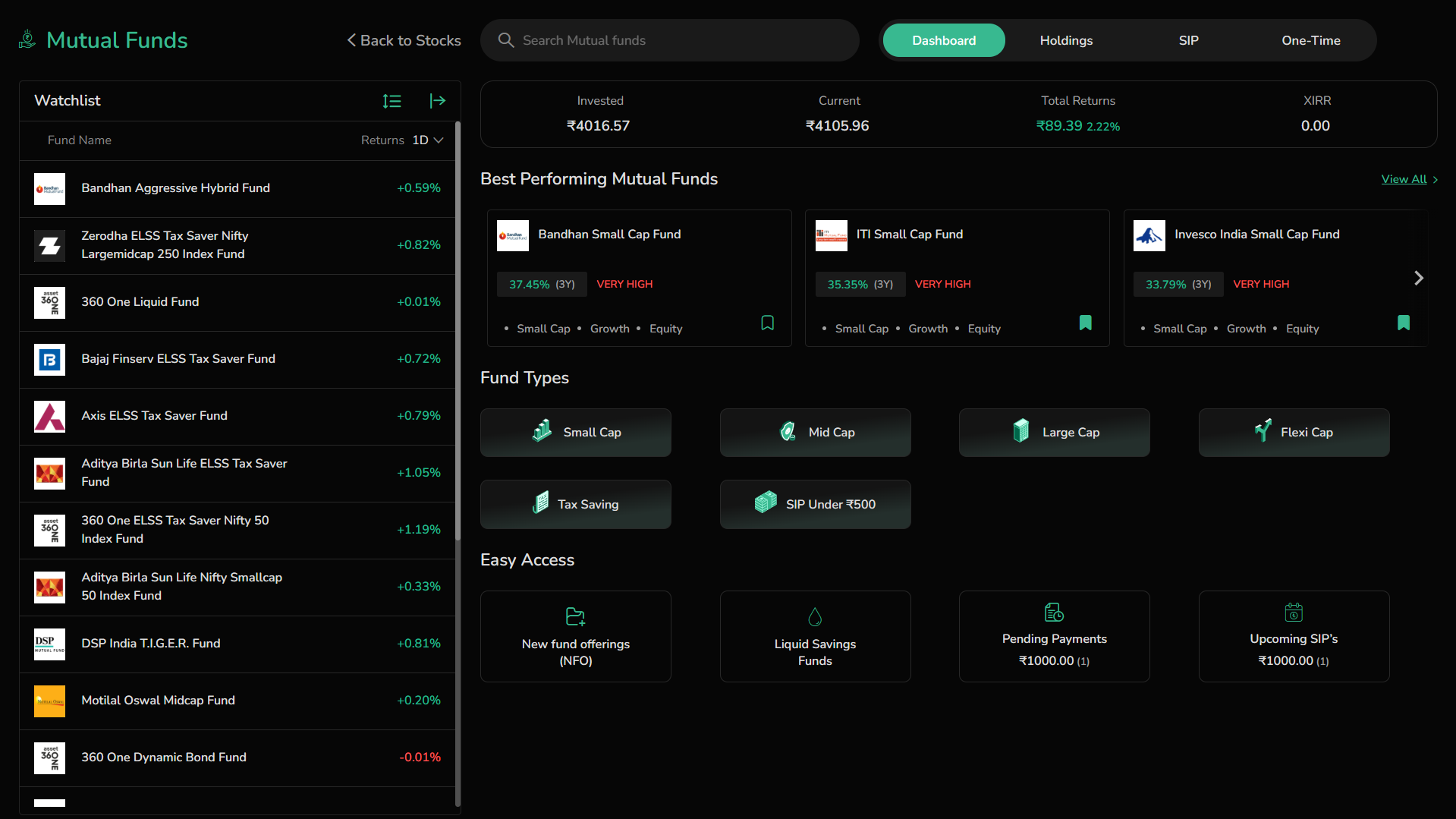
Task: Click the Bajaj Finserv ELSS fund logo
Action: (x=50, y=360)
